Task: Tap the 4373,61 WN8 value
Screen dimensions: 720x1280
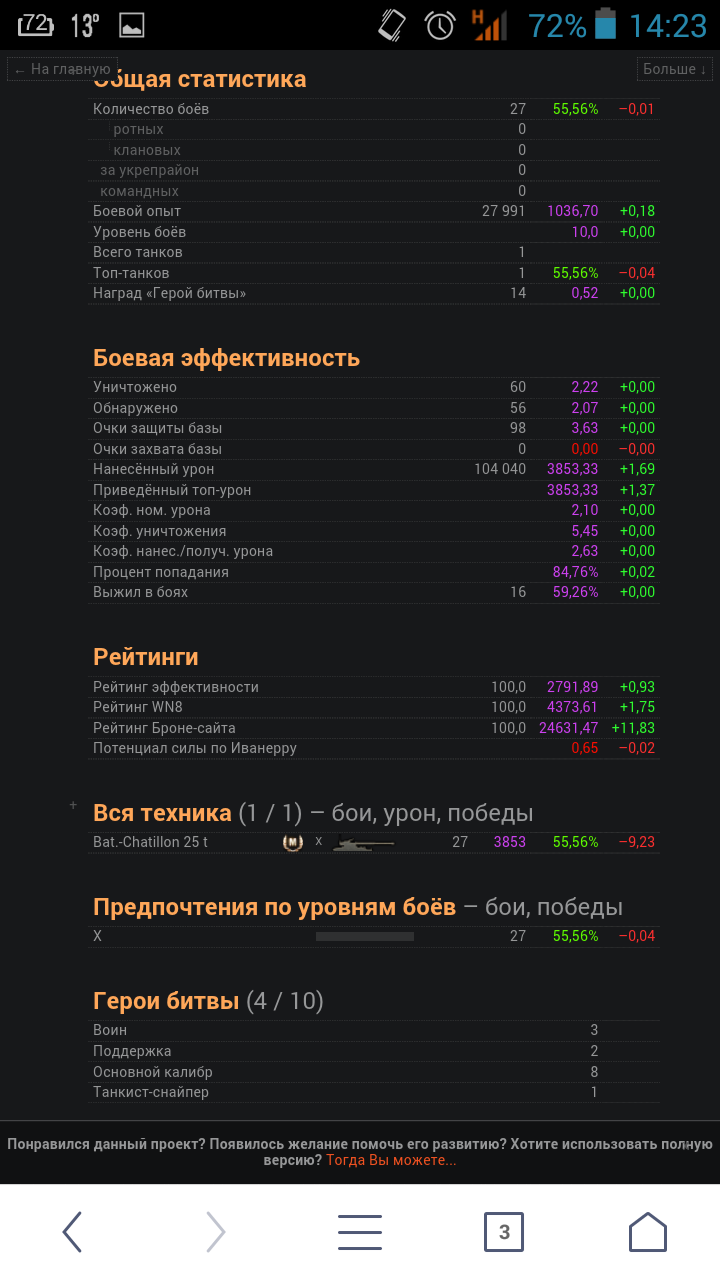Action: click(573, 707)
